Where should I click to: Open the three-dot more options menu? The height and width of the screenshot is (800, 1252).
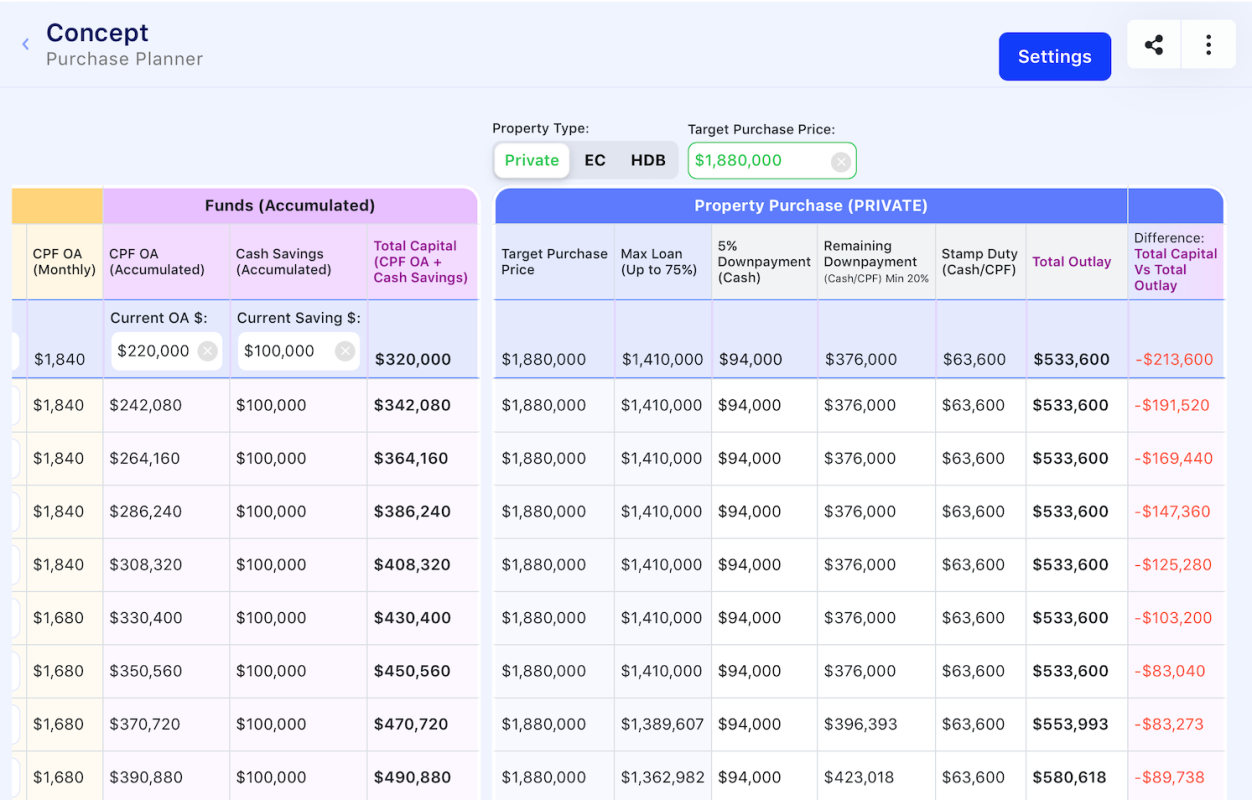pos(1209,45)
